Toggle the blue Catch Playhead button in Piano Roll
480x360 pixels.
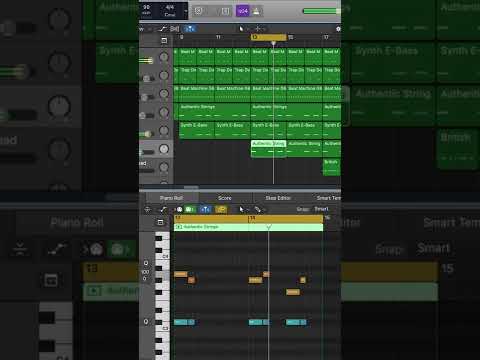click(205, 209)
